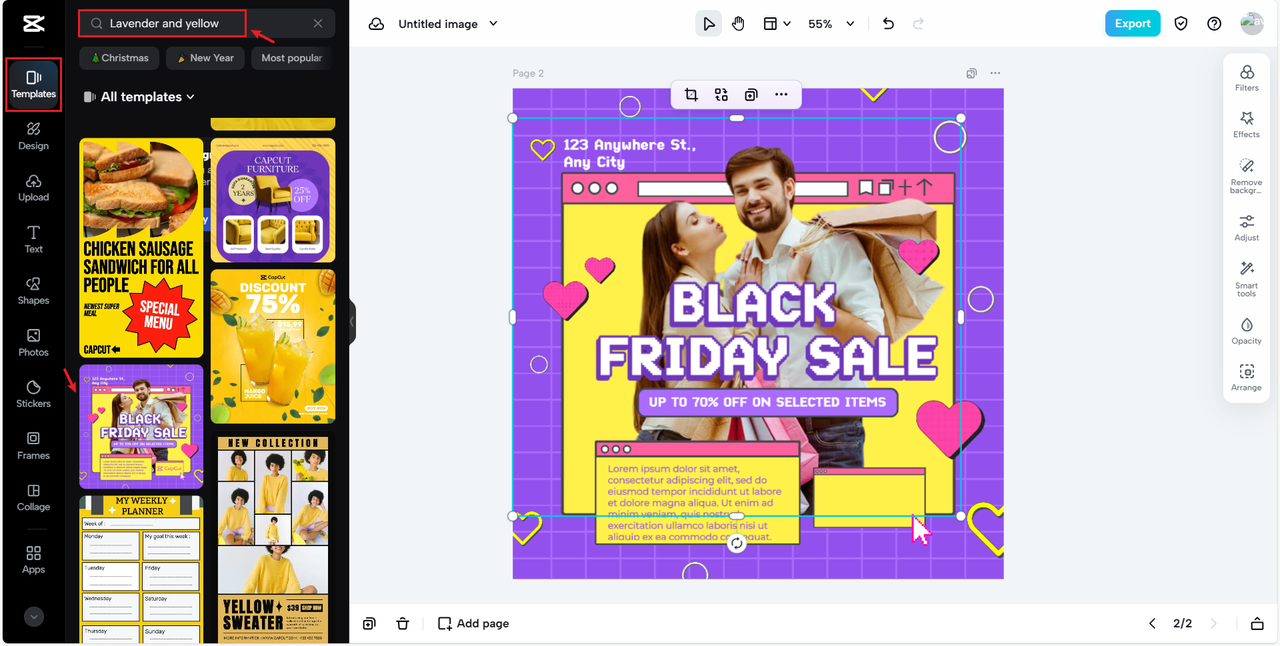Open the Upload sidebar panel
Screen dimensions: 1280x646
point(33,187)
